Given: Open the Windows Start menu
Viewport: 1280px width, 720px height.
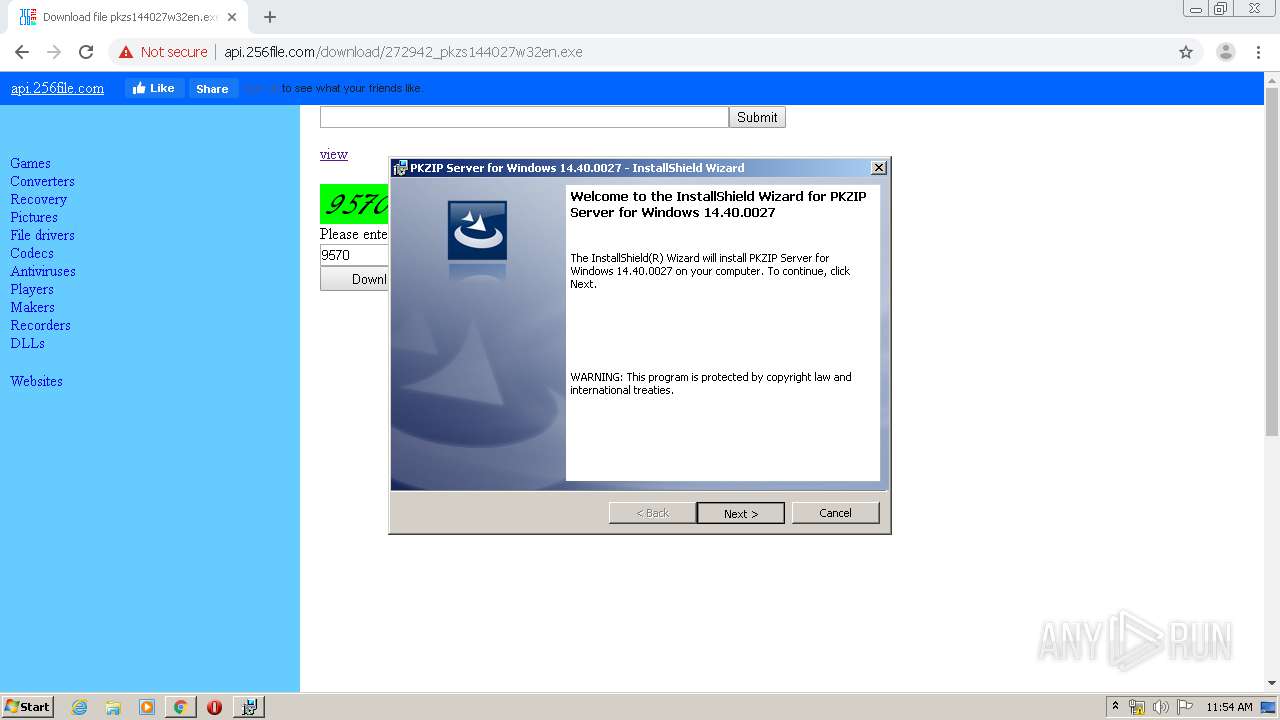Looking at the screenshot, I should pyautogui.click(x=28, y=706).
